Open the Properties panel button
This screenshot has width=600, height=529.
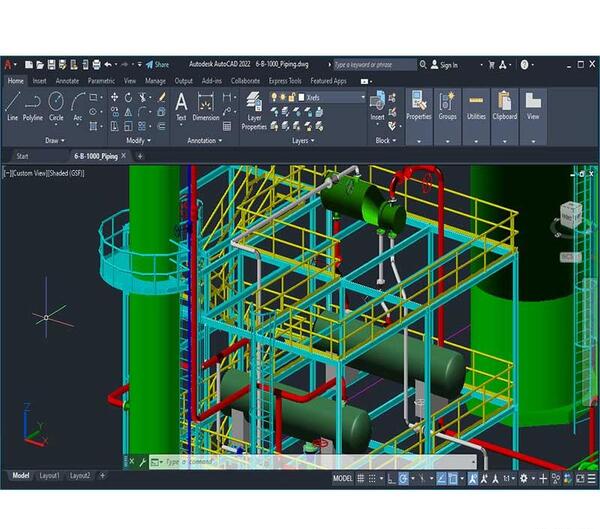[x=419, y=116]
